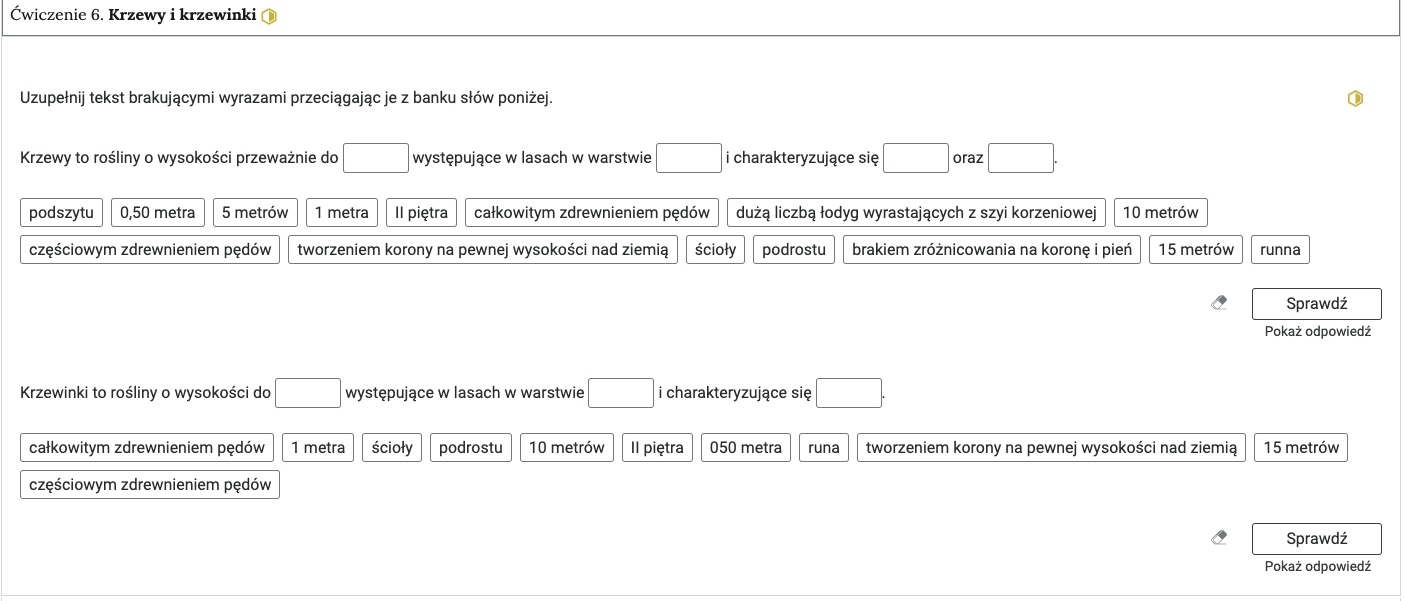Pick 'dużą liczbą łodyg wyrastających z szyi korzeniowej' tile

[x=916, y=212]
